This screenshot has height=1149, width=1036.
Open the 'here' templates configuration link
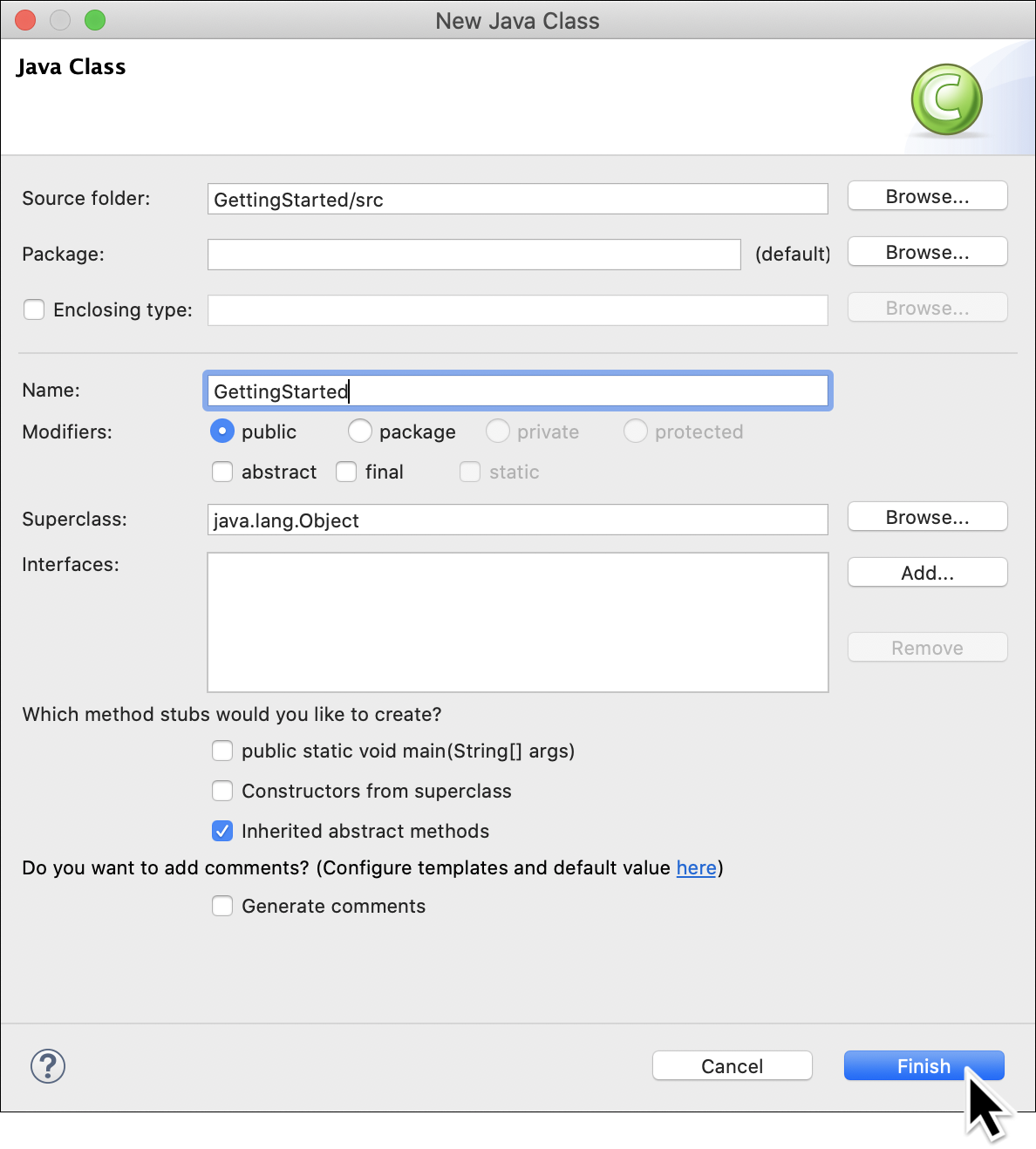pos(696,867)
